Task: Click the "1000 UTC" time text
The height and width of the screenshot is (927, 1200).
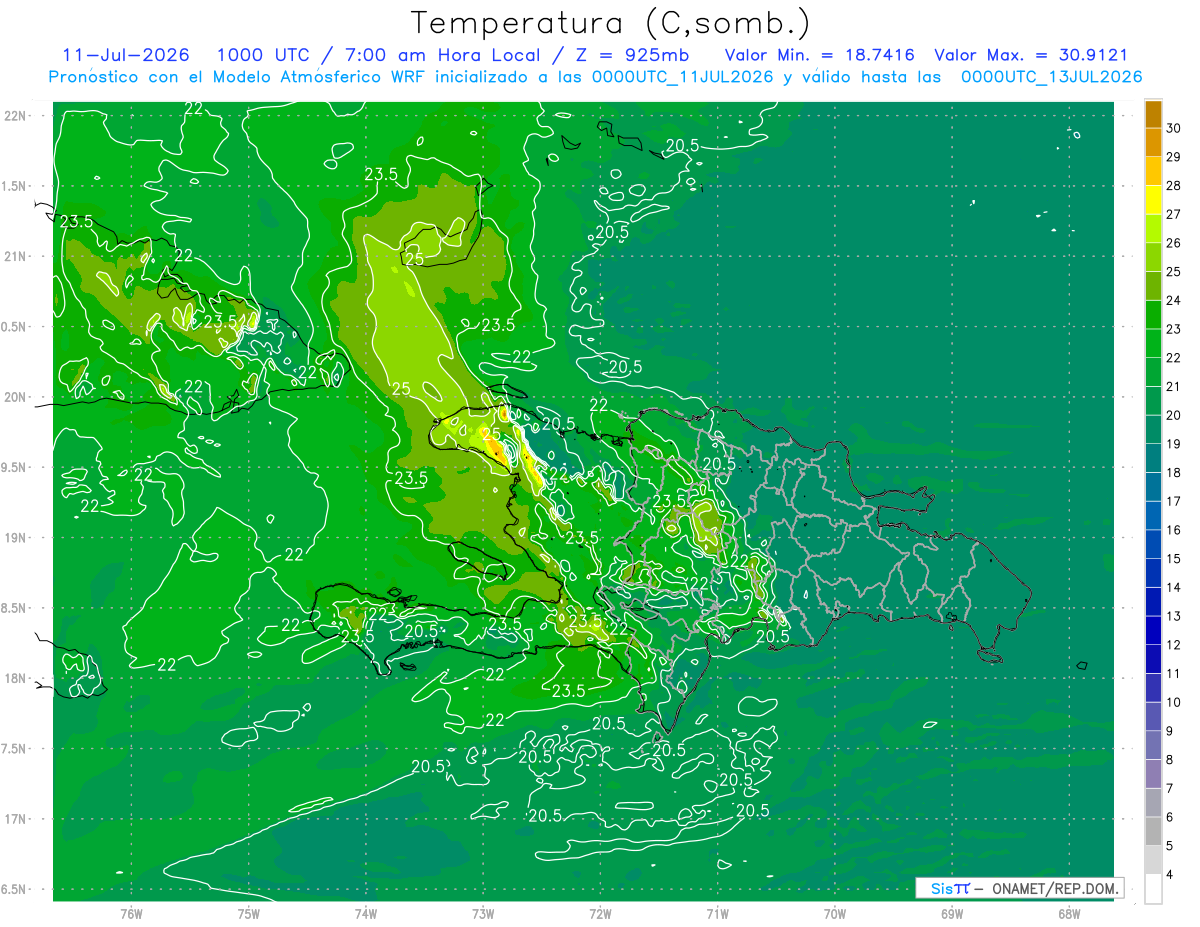Action: click(x=262, y=55)
